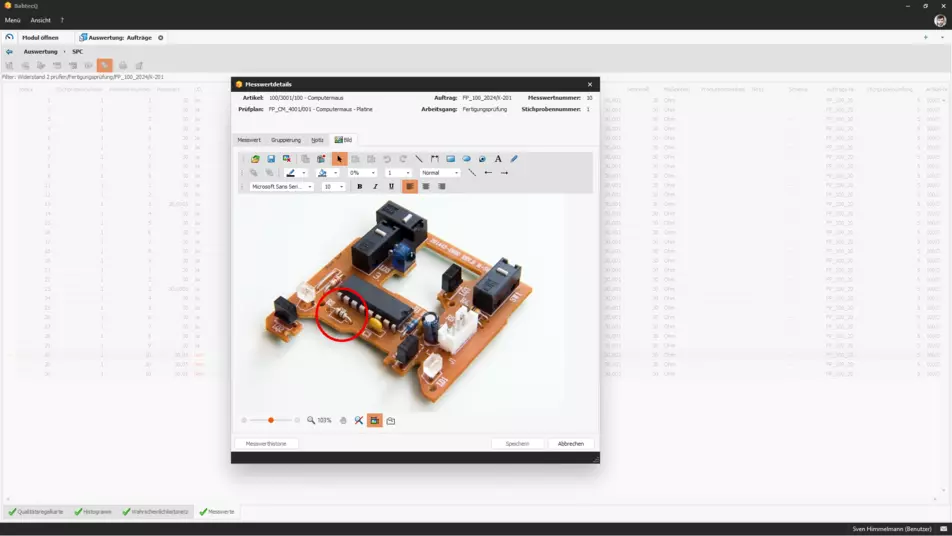Open the Menü menu
The image size is (952, 536).
pyautogui.click(x=12, y=21)
